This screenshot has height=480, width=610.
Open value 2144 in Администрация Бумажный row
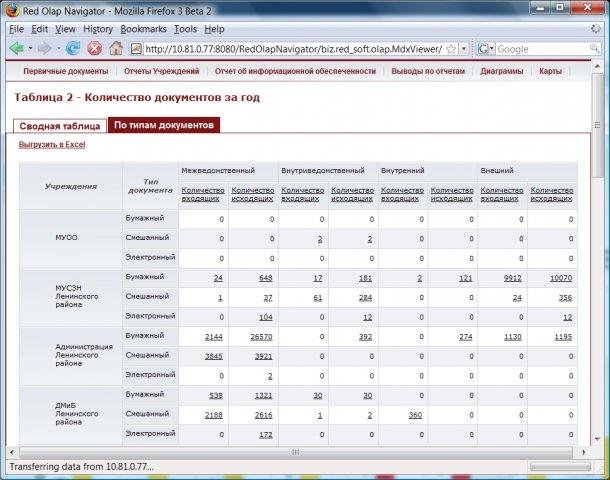coord(214,337)
